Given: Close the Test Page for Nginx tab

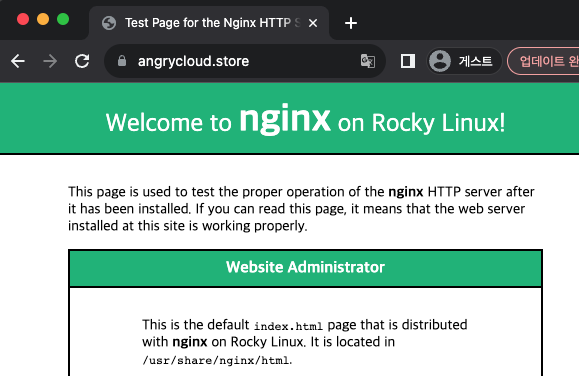Looking at the screenshot, I should (x=313, y=23).
